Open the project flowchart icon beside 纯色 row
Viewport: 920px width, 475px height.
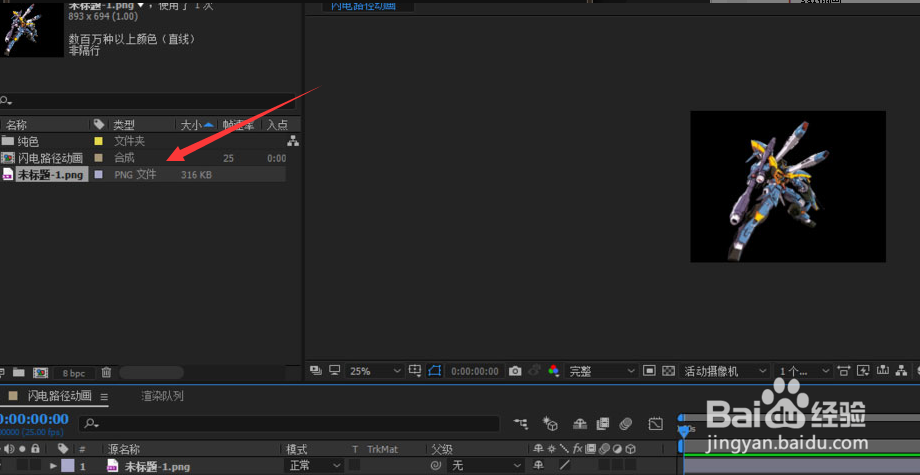[293, 141]
